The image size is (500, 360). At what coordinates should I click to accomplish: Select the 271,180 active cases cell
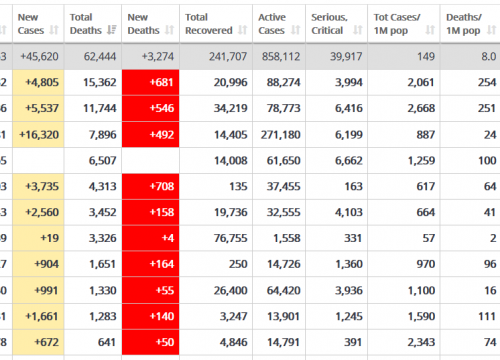coord(280,135)
